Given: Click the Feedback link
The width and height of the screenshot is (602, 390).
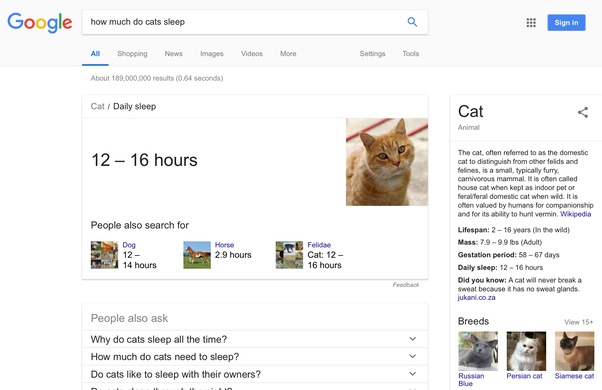Looking at the screenshot, I should (x=406, y=285).
